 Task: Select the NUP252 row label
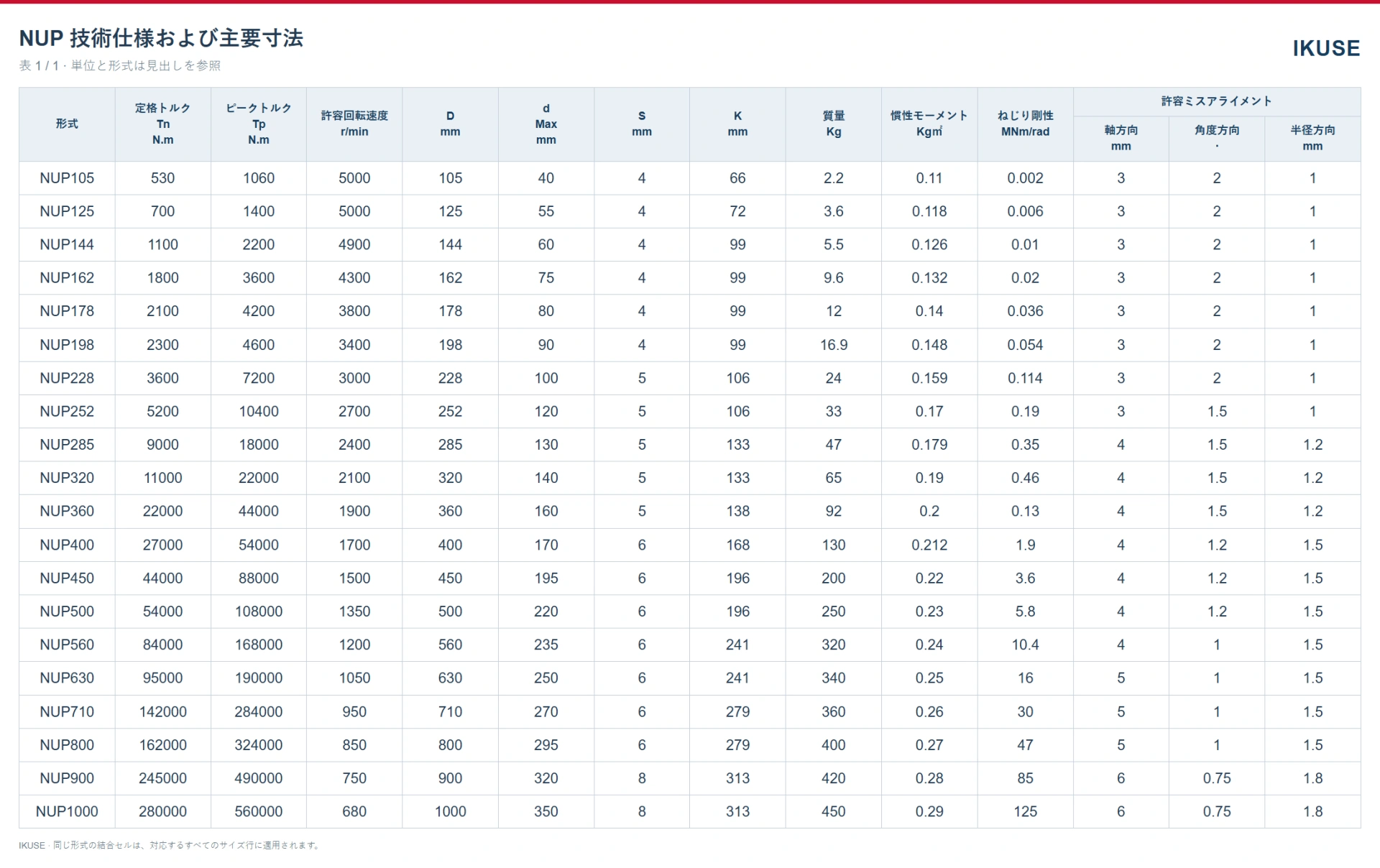pyautogui.click(x=67, y=411)
